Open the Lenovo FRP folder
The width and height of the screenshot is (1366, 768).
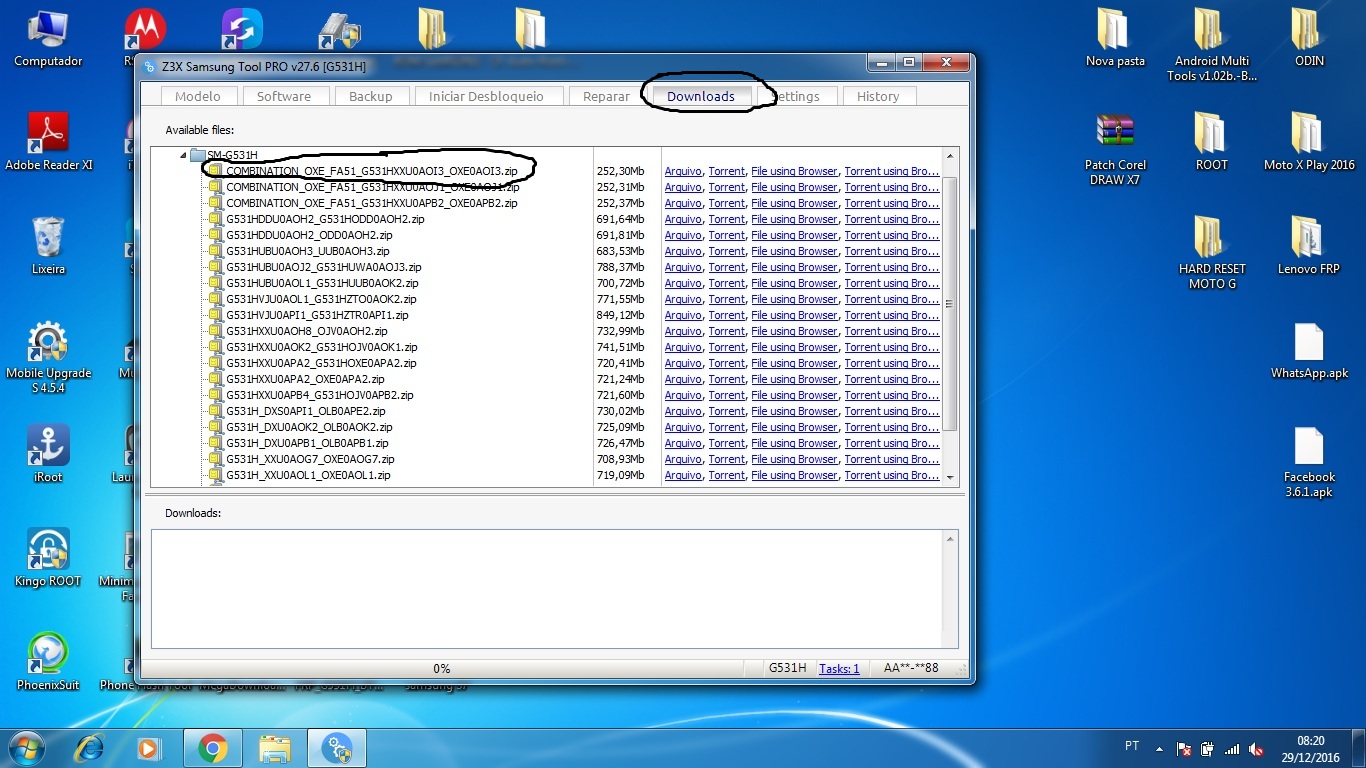(x=1309, y=246)
